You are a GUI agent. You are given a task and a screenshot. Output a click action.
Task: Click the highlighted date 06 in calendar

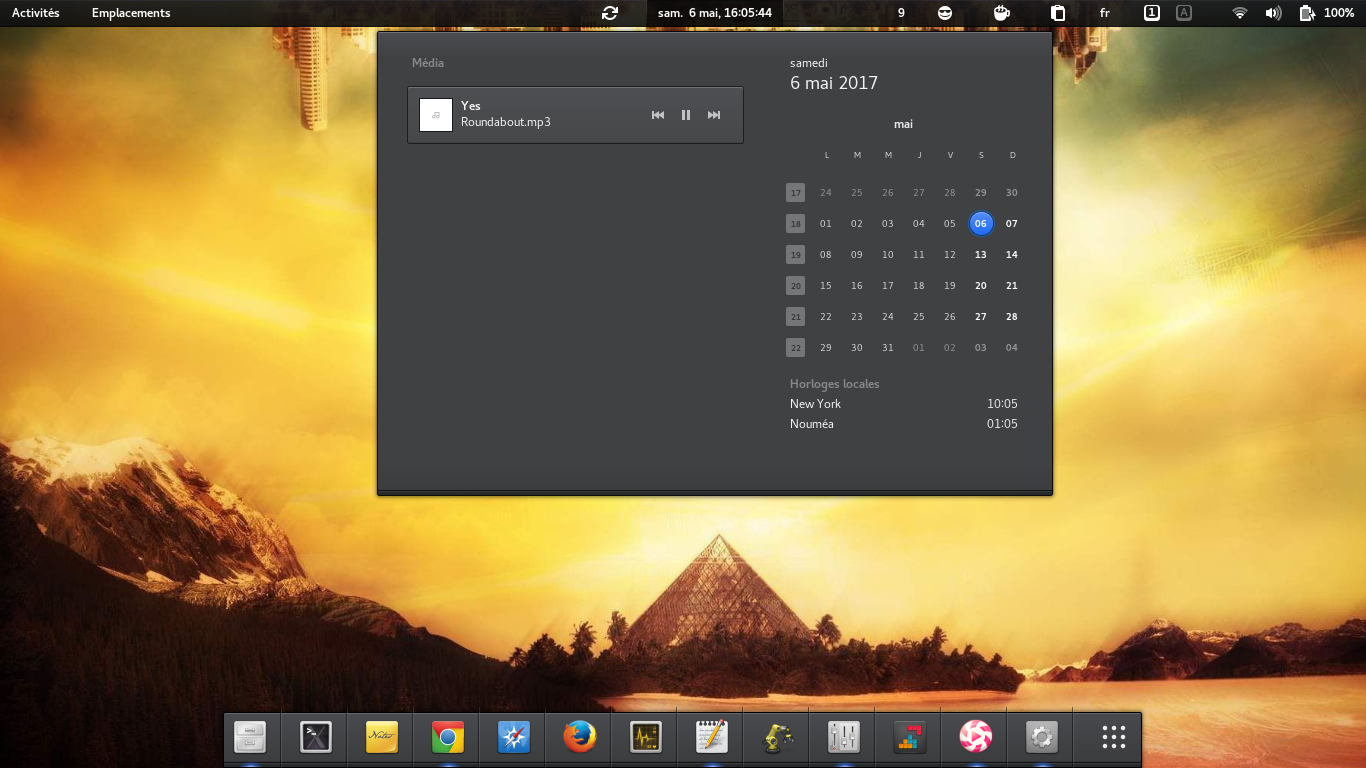click(x=981, y=224)
